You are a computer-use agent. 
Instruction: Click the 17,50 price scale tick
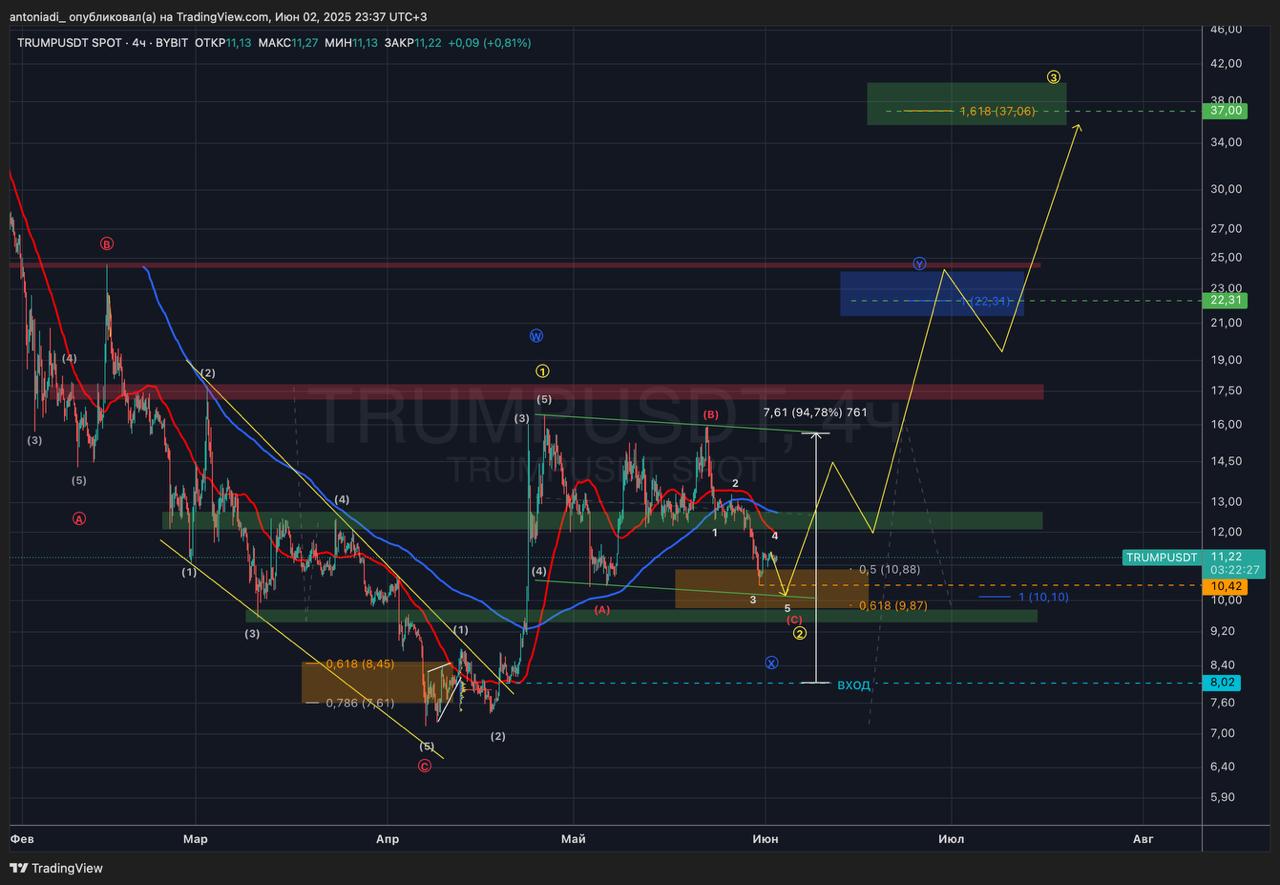1226,391
